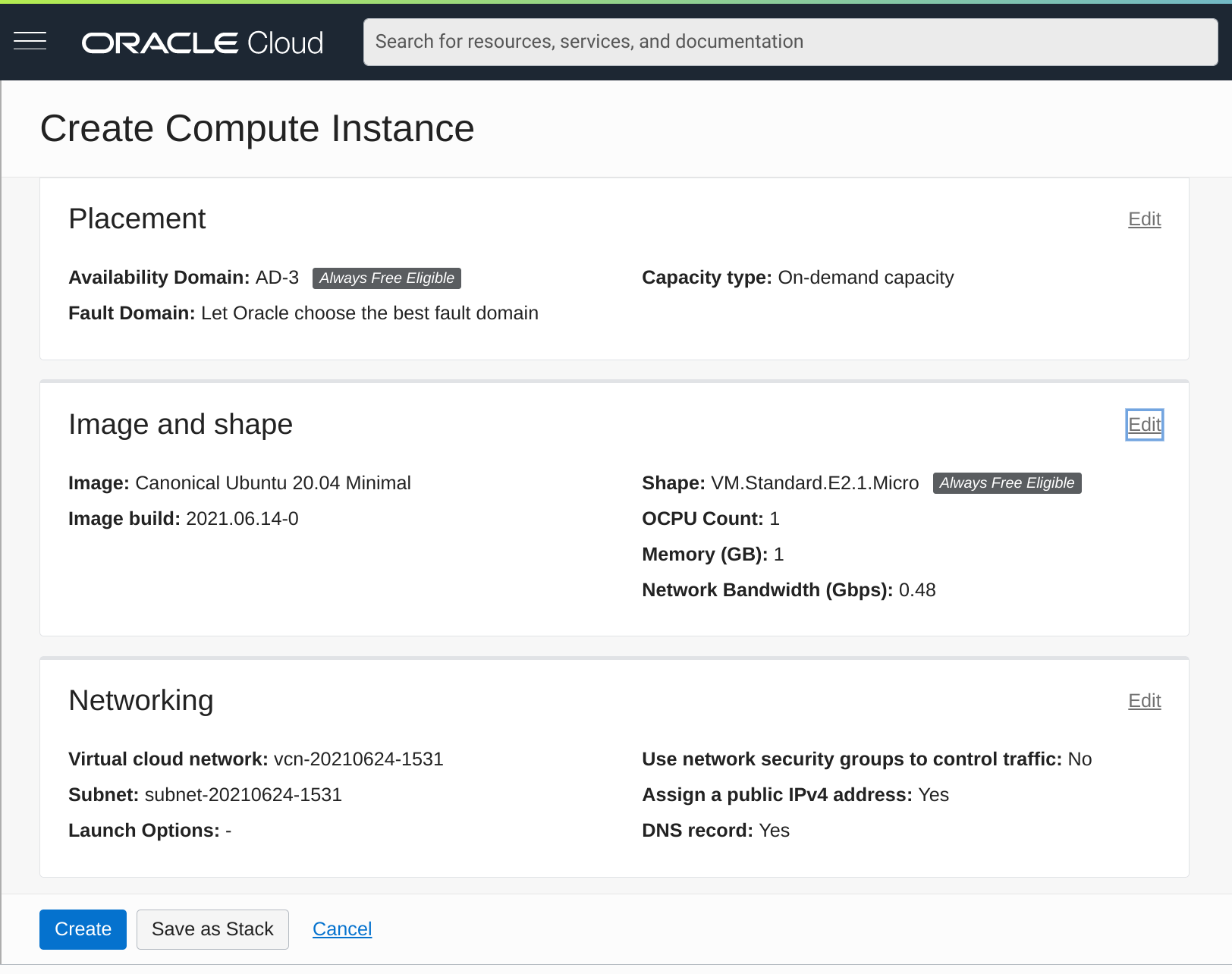Image resolution: width=1232 pixels, height=974 pixels.
Task: Click Always Free Eligible badge beside Shape
Action: pos(1007,483)
